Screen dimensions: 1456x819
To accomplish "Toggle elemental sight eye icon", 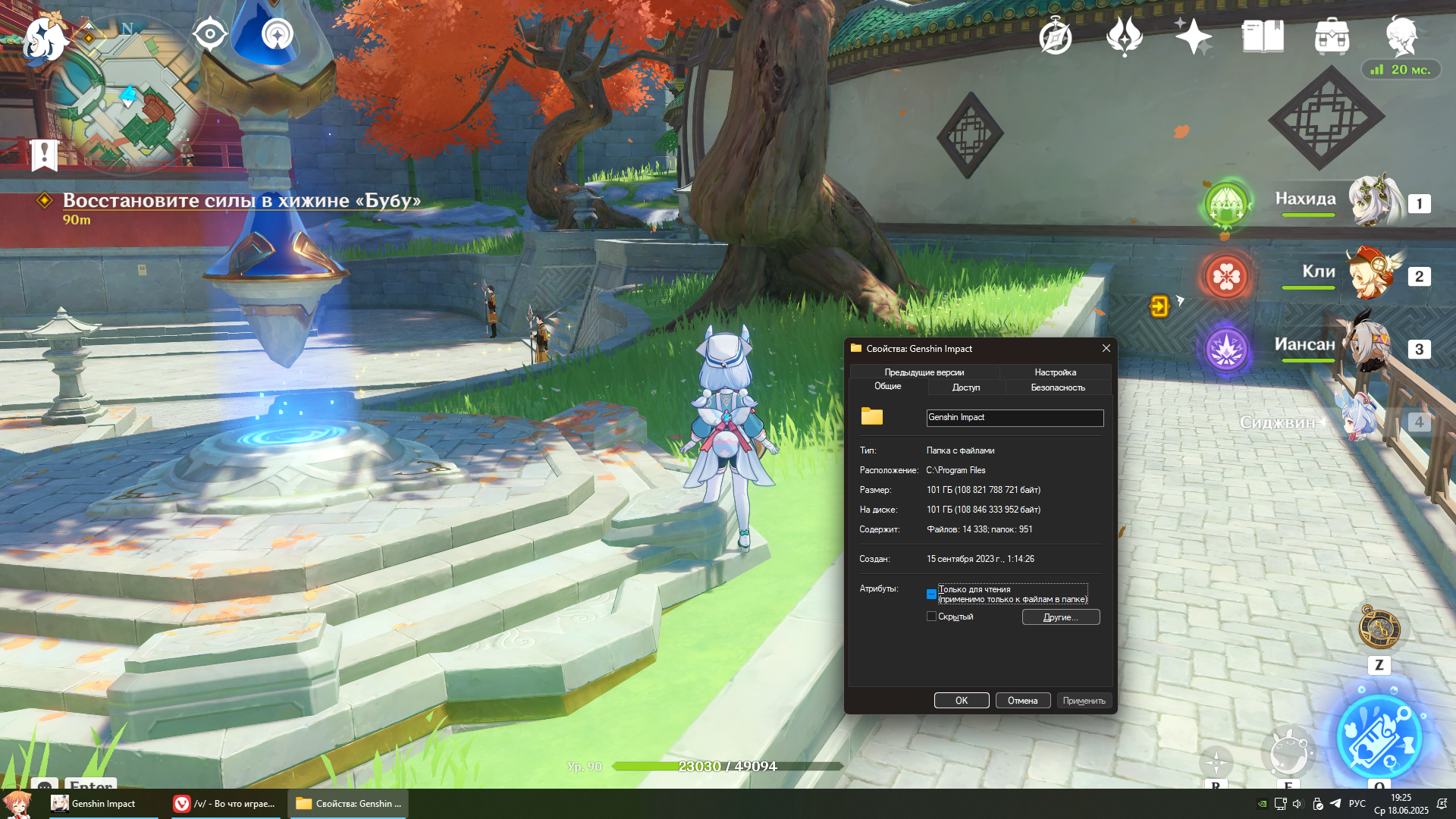I will [x=209, y=34].
